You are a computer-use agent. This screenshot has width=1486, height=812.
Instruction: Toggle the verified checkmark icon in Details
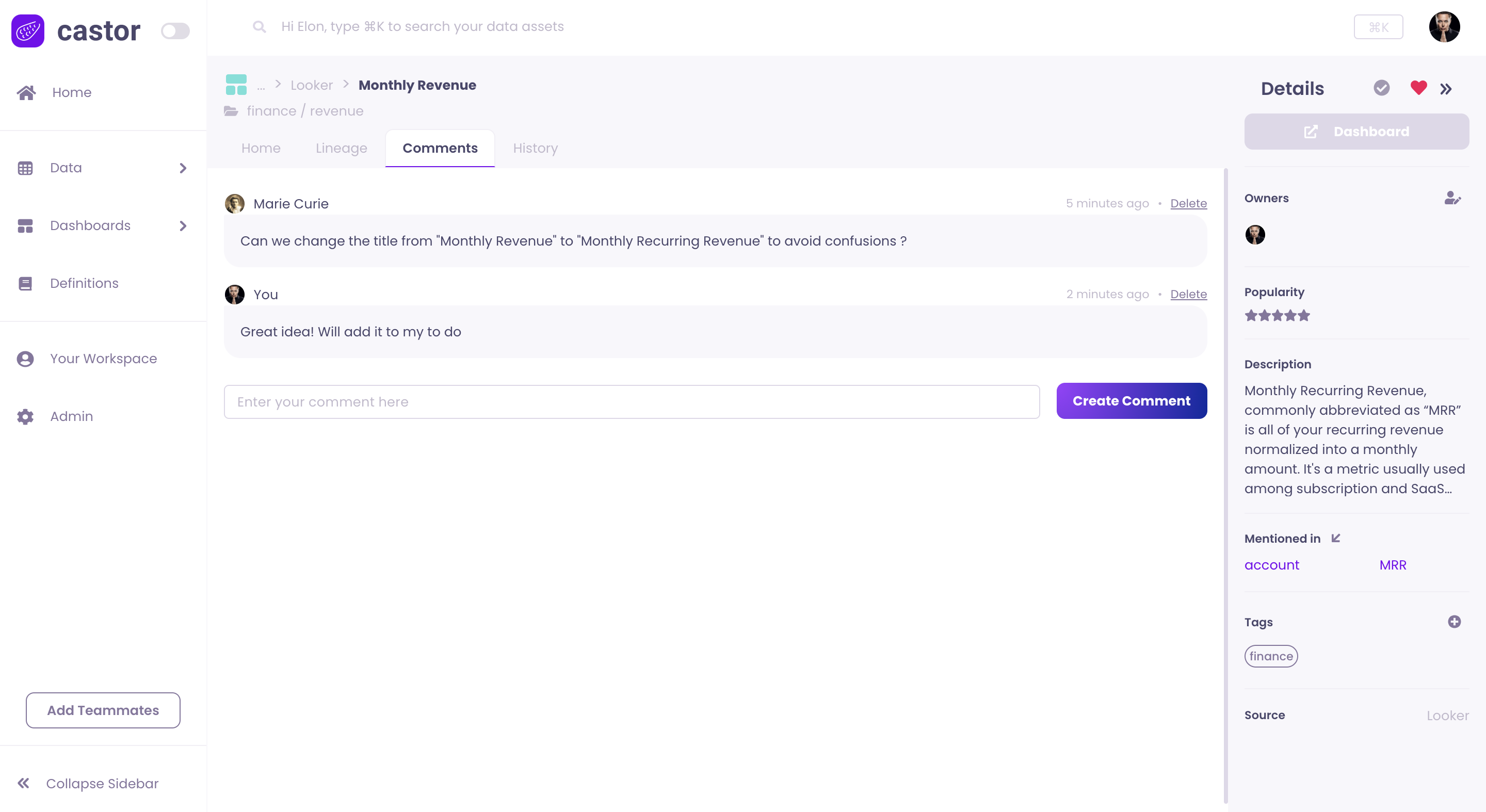(x=1381, y=88)
